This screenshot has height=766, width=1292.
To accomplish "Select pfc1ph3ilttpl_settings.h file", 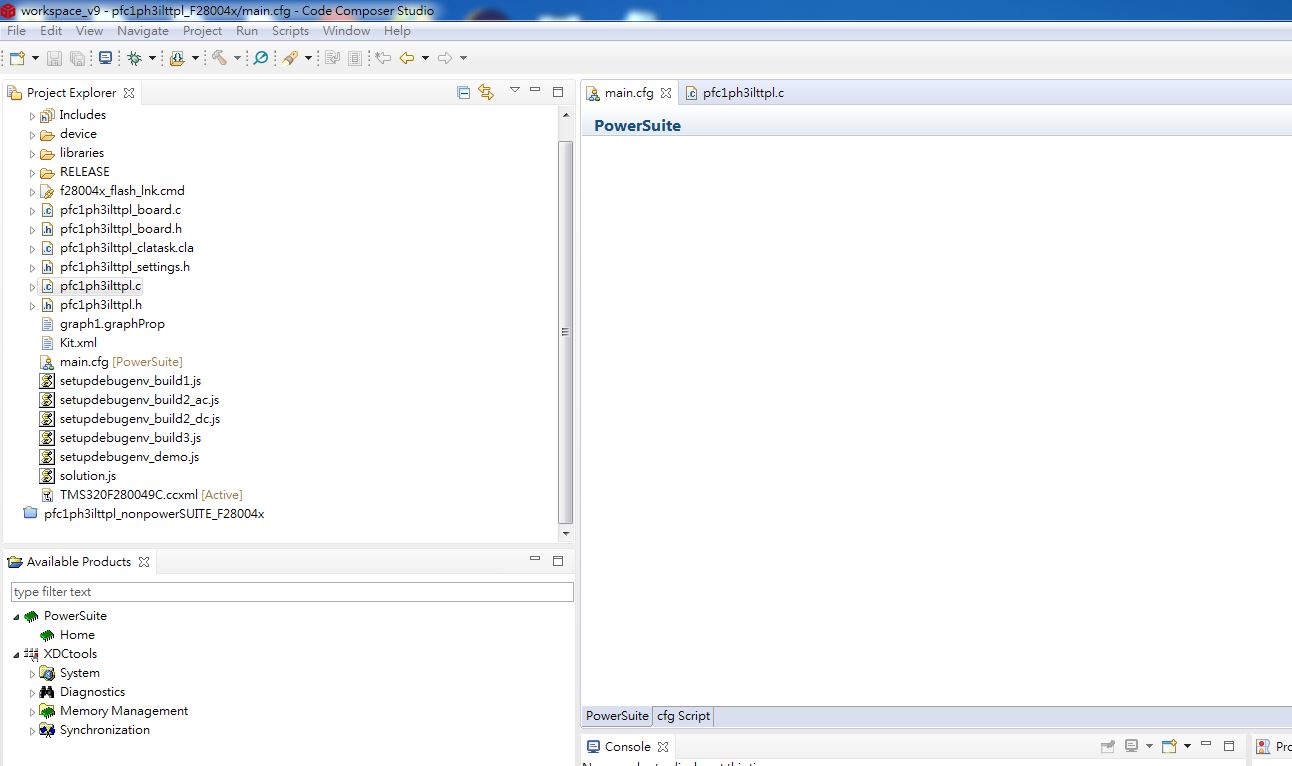I will [x=124, y=267].
